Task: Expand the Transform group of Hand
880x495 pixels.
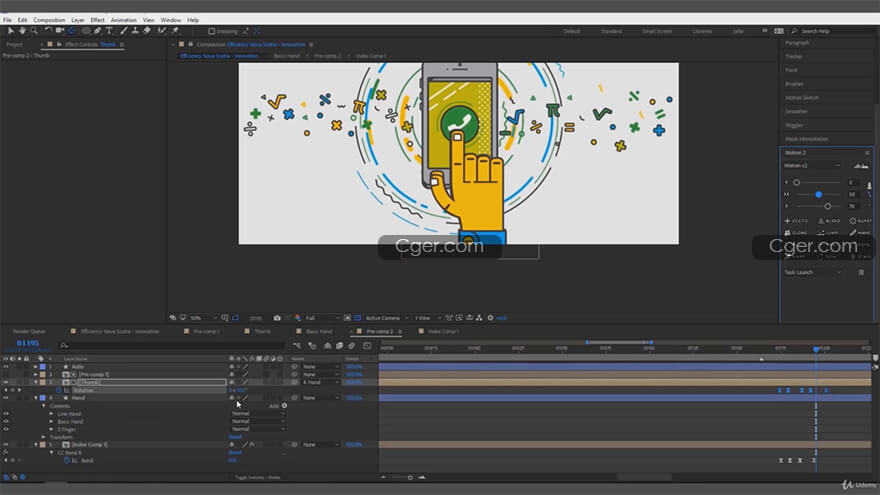Action: (44, 437)
